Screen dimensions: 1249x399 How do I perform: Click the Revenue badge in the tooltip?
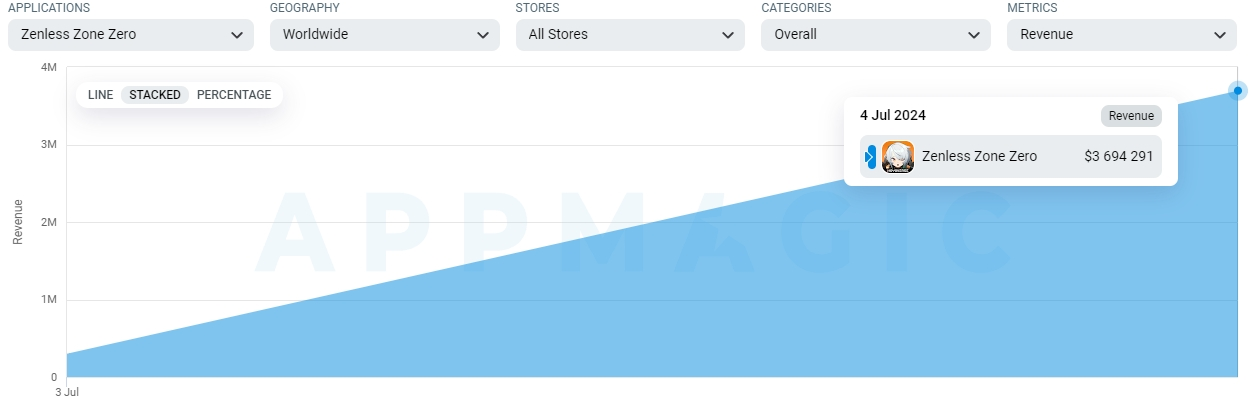click(x=1131, y=116)
